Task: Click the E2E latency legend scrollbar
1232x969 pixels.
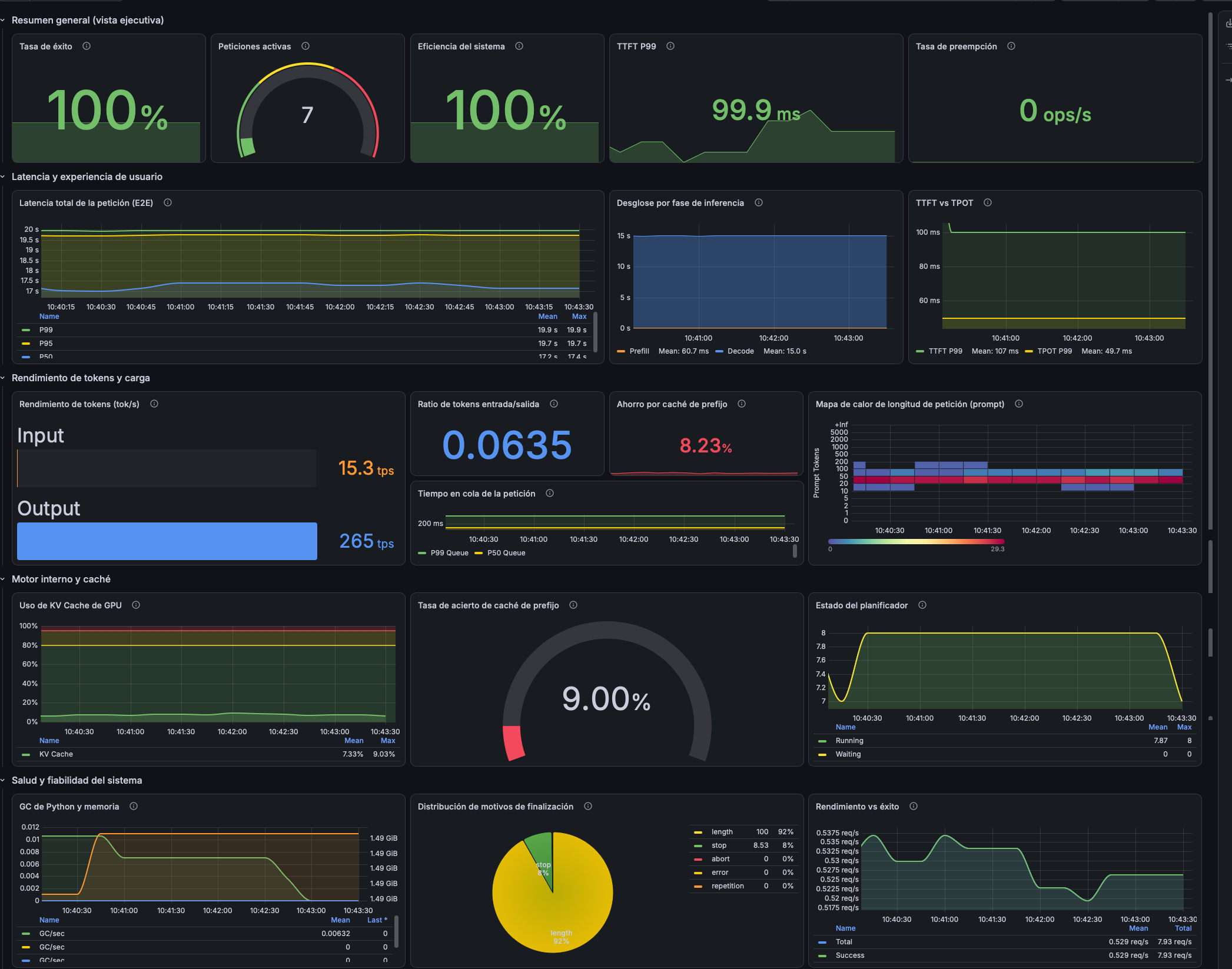Action: (596, 332)
